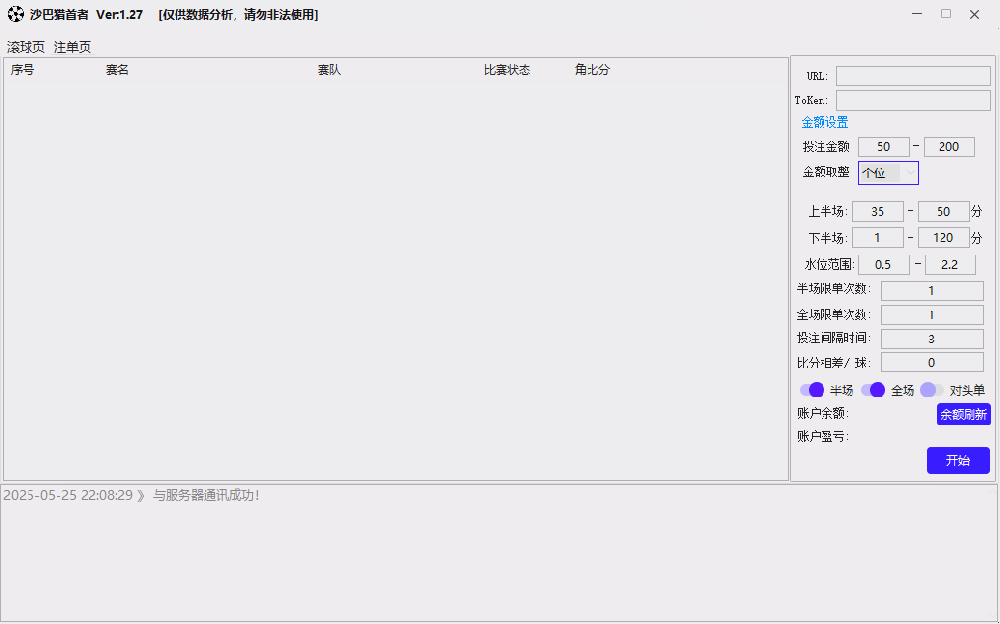Edit the minimum 投注金额 field showing 50

883,147
